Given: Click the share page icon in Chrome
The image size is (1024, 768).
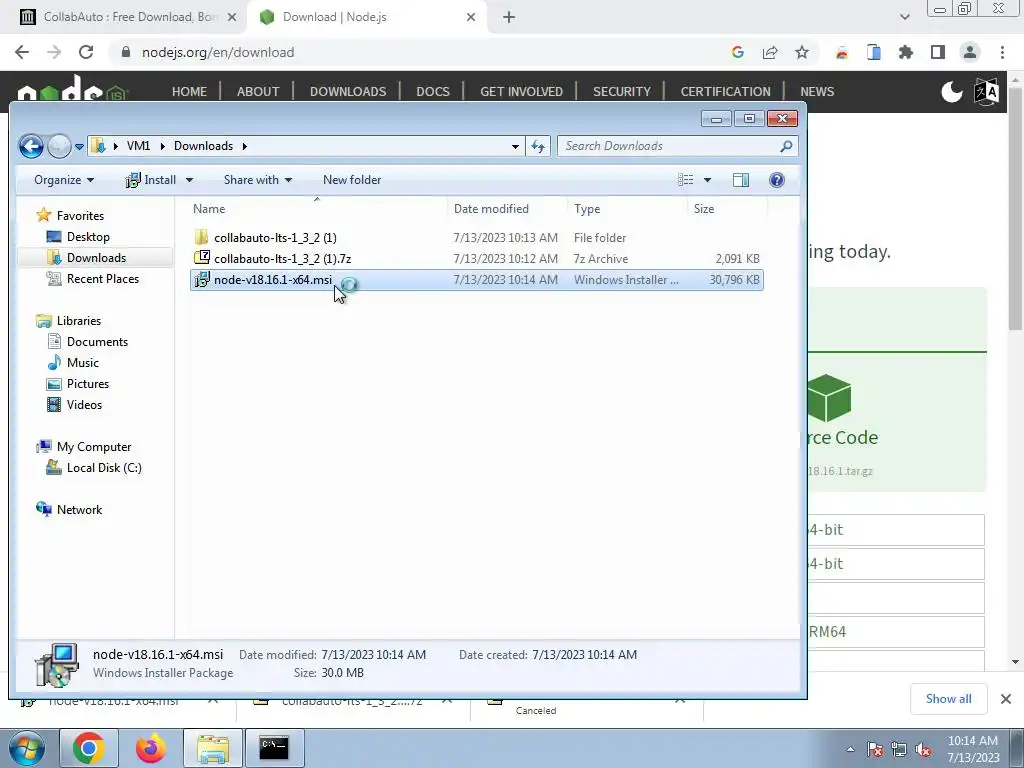Looking at the screenshot, I should coord(770,52).
